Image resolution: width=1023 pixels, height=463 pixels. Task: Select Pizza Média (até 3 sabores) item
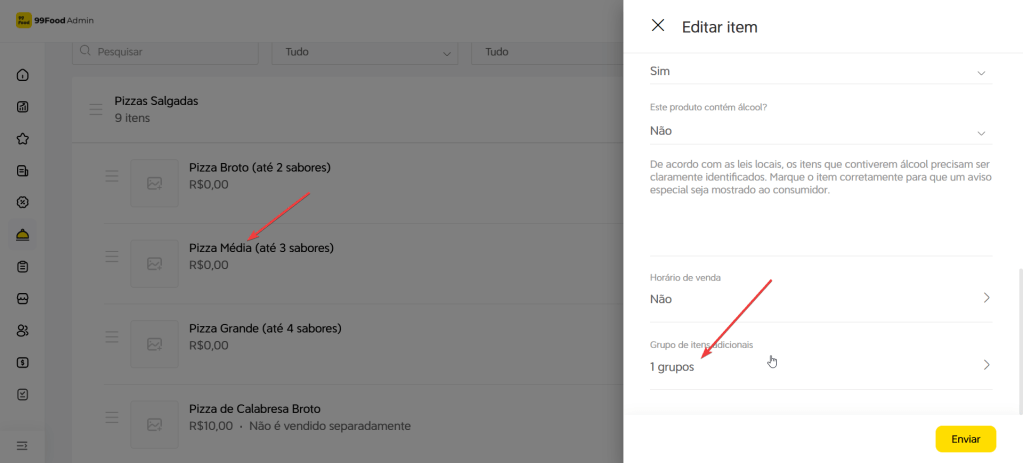261,247
